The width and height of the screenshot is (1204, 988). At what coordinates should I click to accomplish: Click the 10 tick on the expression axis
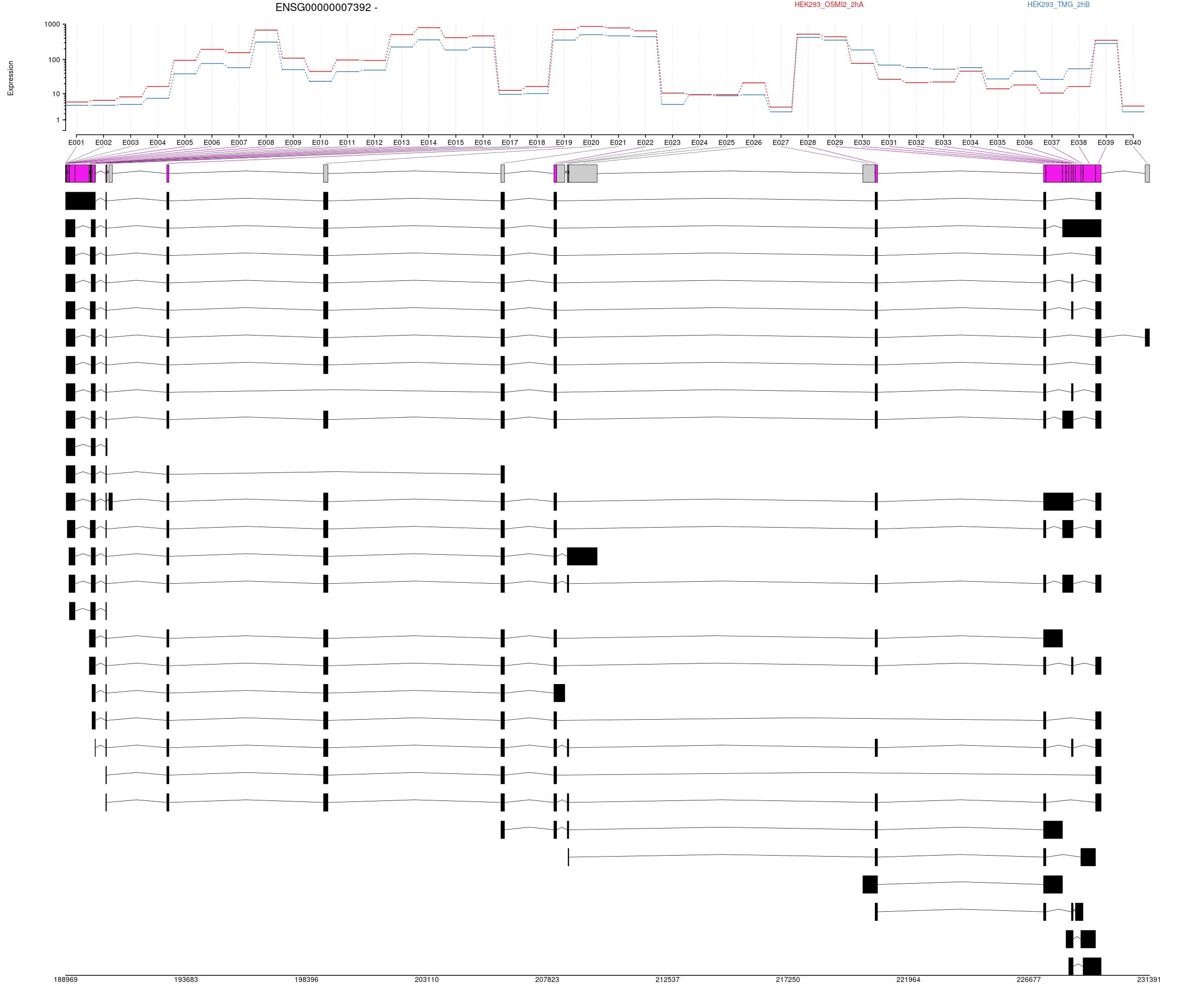(56, 94)
